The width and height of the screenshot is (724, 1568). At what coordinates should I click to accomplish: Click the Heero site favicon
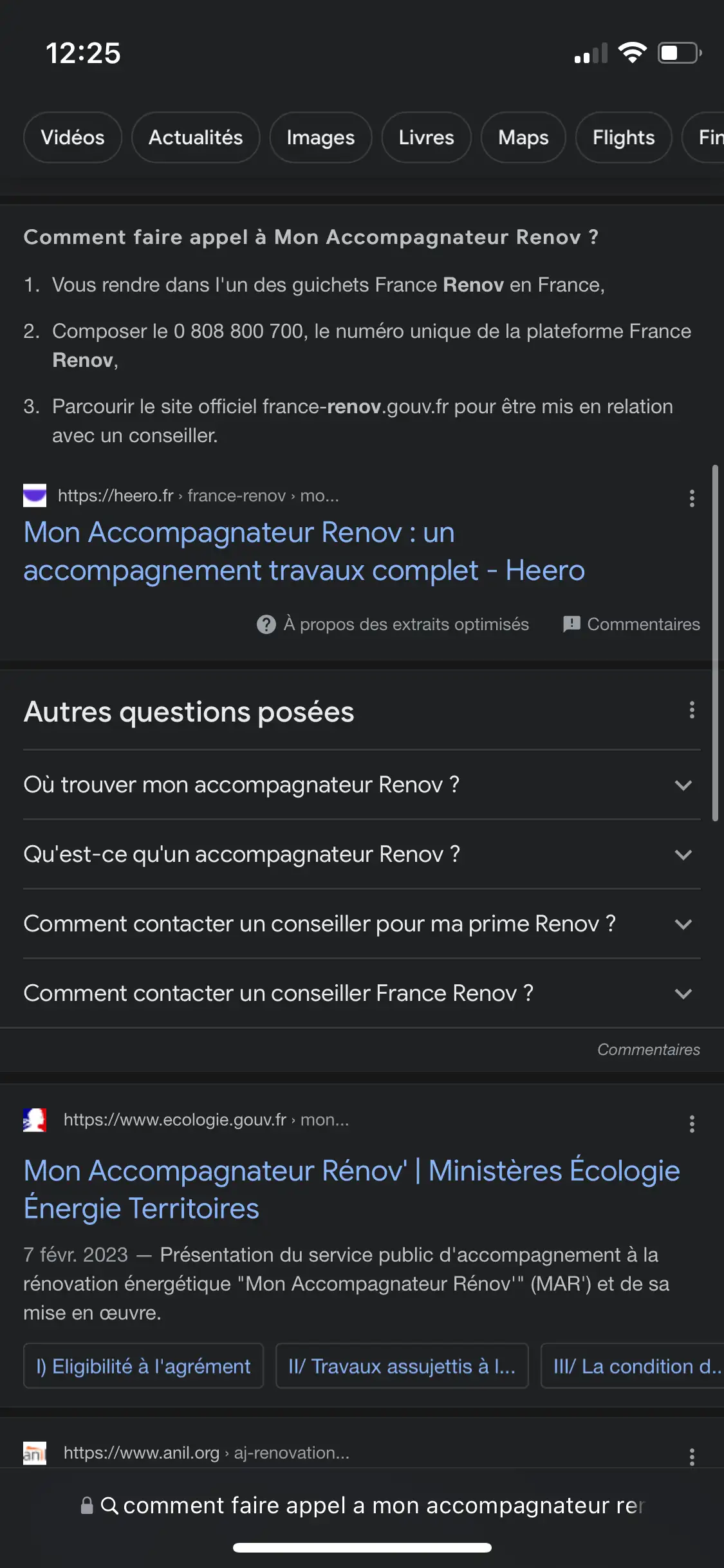tap(35, 496)
